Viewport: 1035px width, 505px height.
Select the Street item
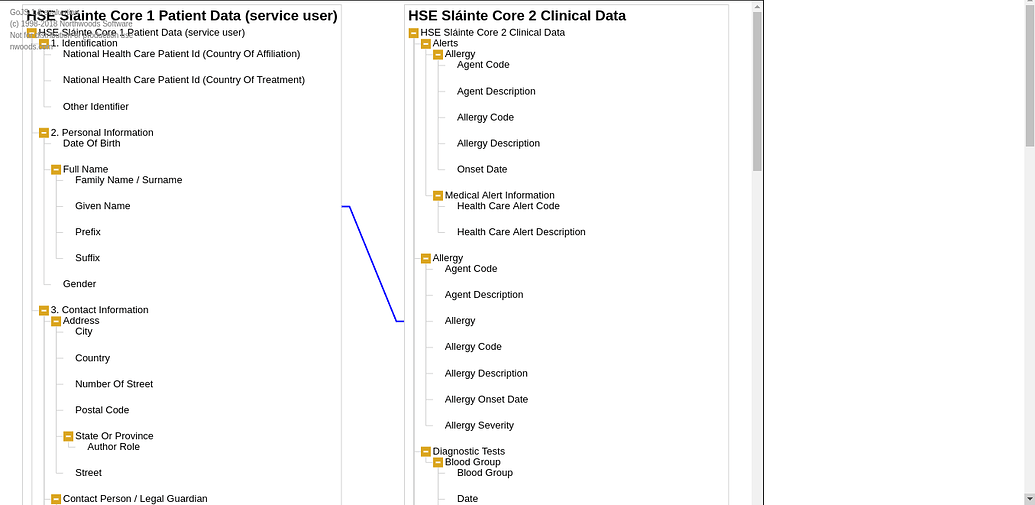pyautogui.click(x=88, y=473)
